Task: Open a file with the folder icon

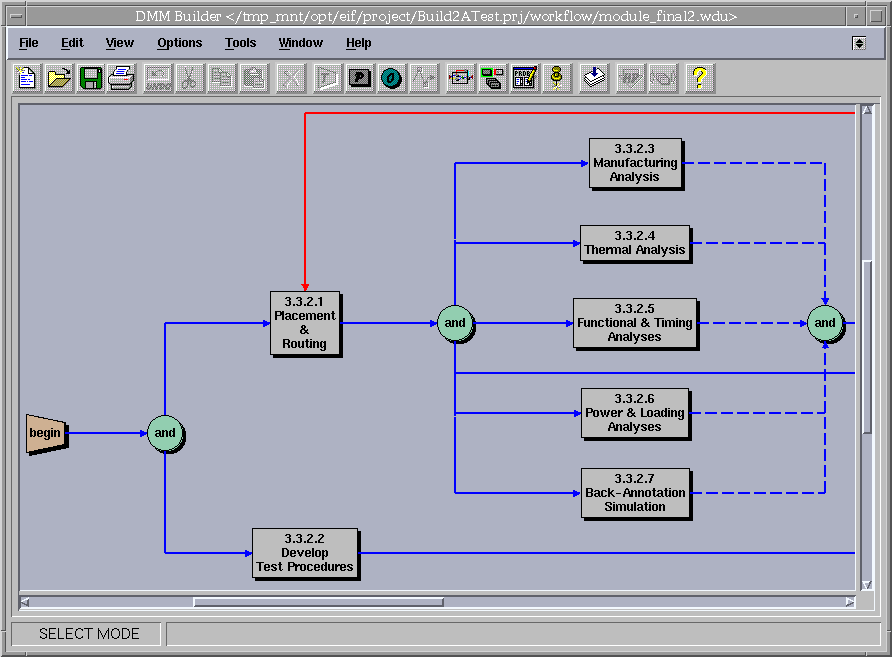Action: 59,78
